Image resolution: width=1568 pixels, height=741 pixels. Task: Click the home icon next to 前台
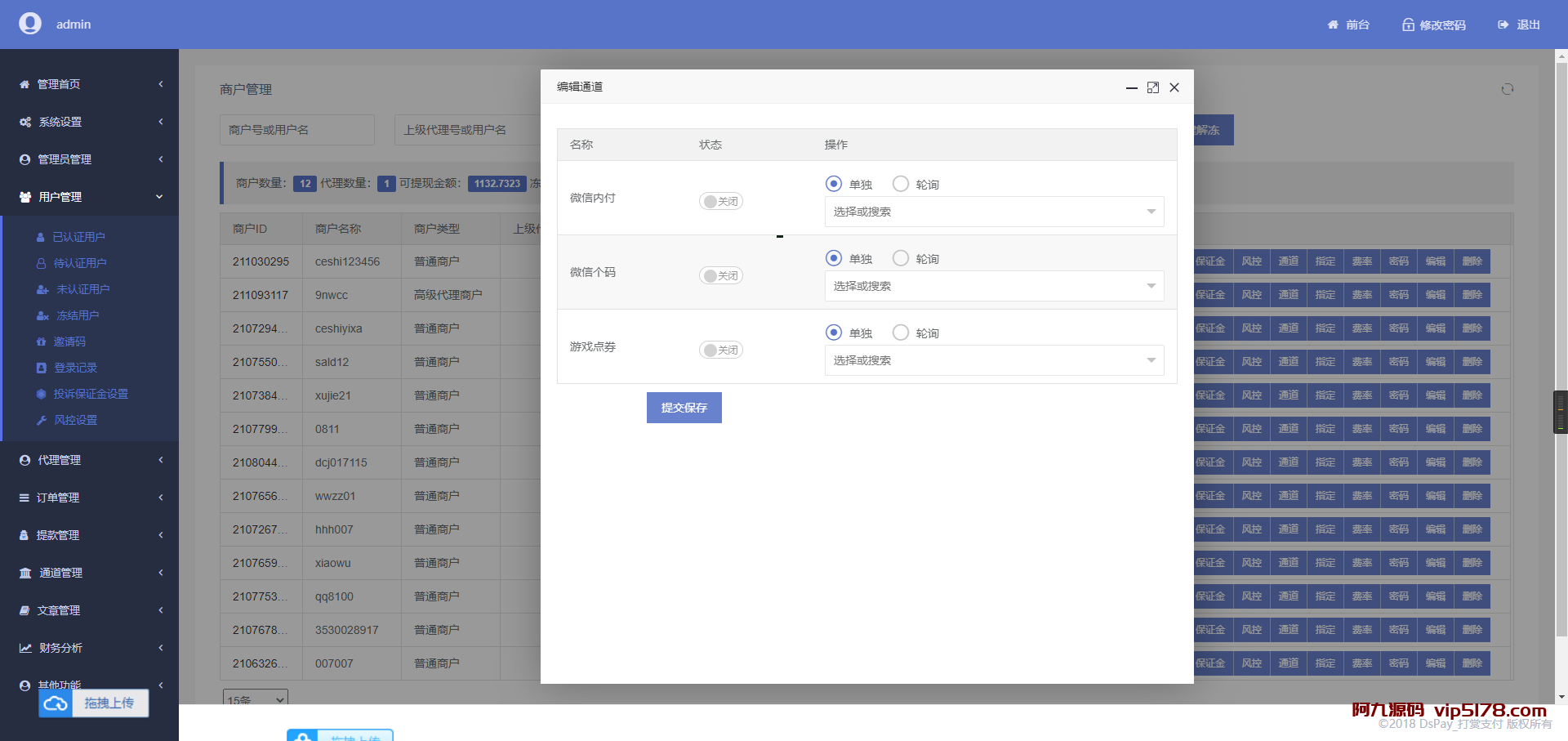click(1333, 25)
